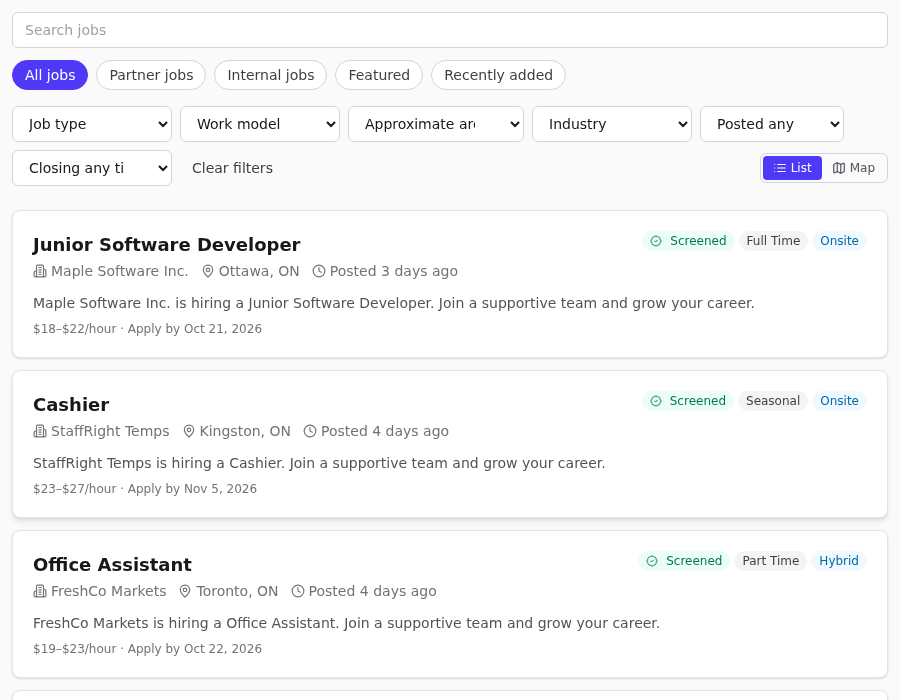Click building icon beside Maple Software Inc.
Image resolution: width=900 pixels, height=700 pixels.
point(40,271)
